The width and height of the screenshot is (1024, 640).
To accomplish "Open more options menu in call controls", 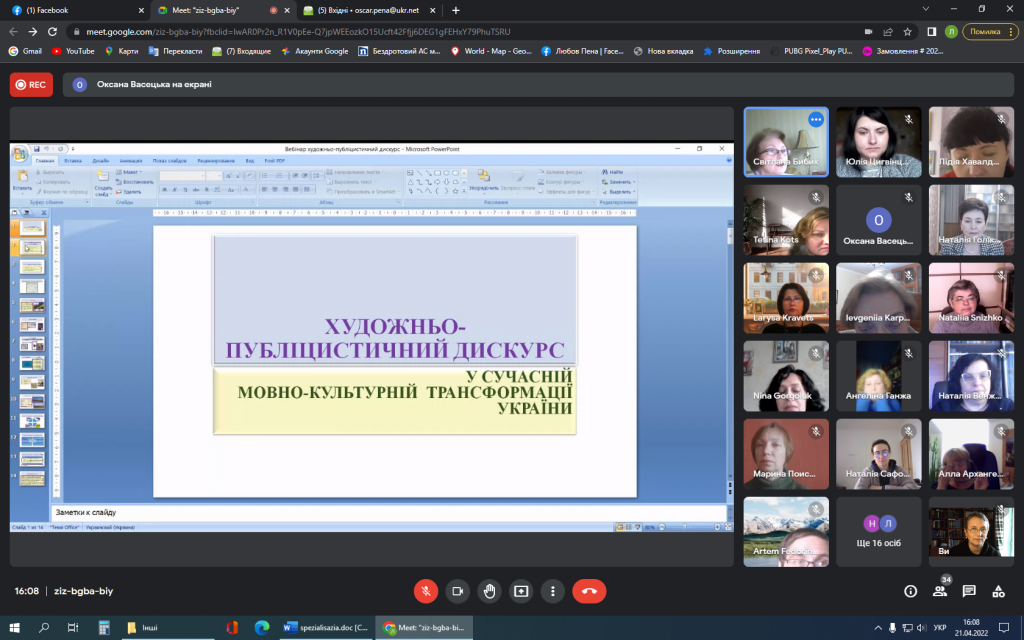I will (x=552, y=591).
